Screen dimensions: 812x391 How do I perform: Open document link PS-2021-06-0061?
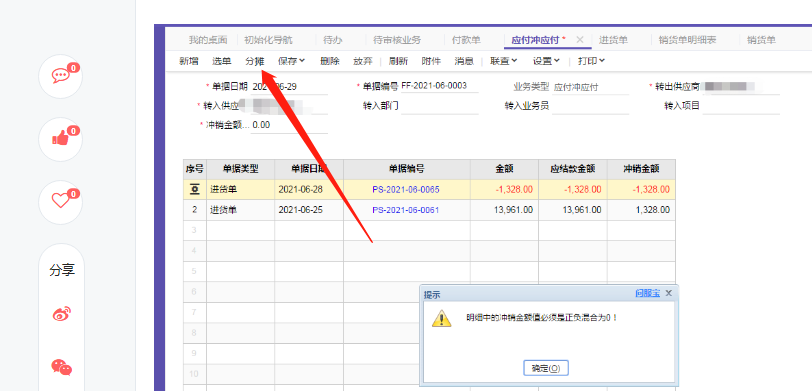pyautogui.click(x=405, y=210)
